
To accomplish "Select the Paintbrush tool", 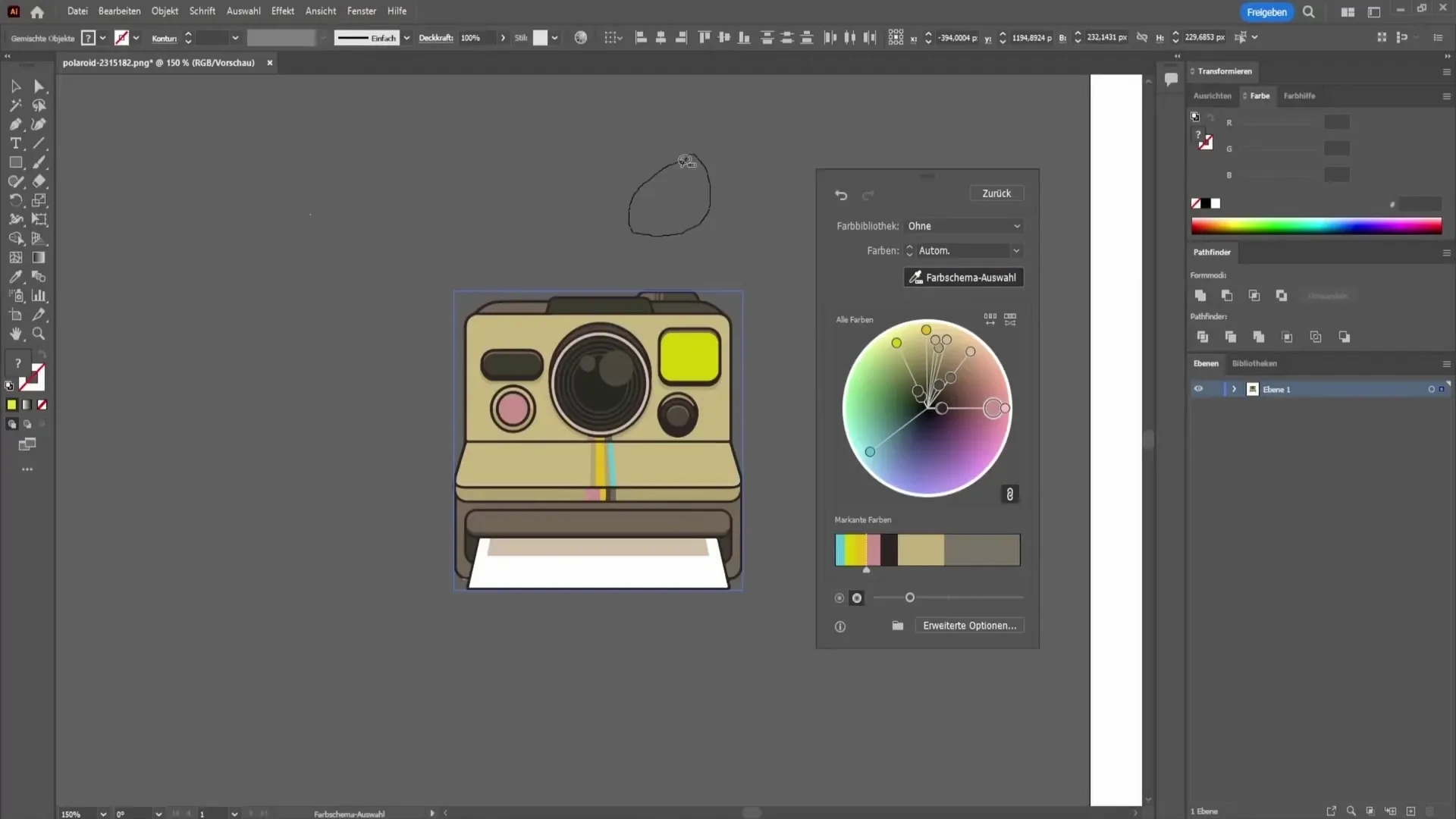I will click(39, 162).
